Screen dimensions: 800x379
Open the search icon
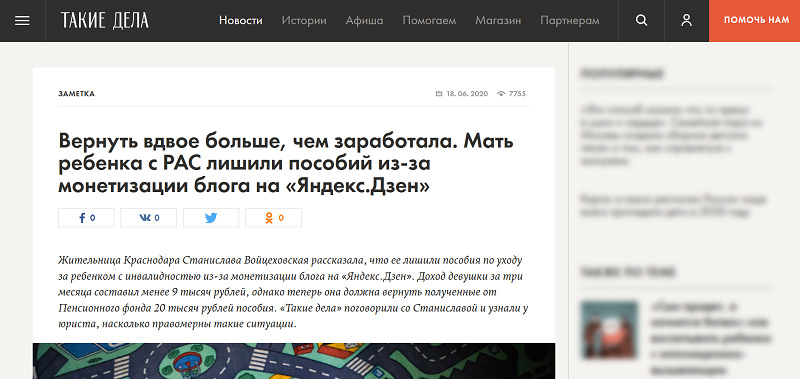click(x=641, y=21)
